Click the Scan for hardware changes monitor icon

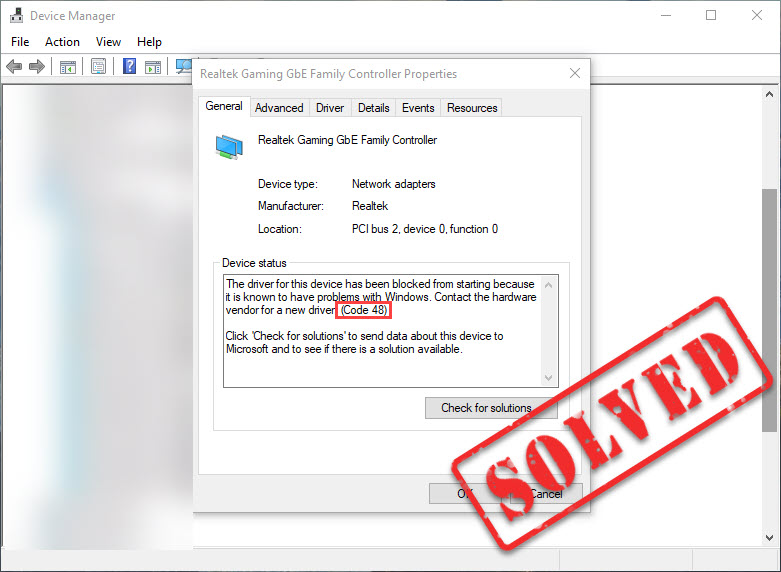click(183, 66)
